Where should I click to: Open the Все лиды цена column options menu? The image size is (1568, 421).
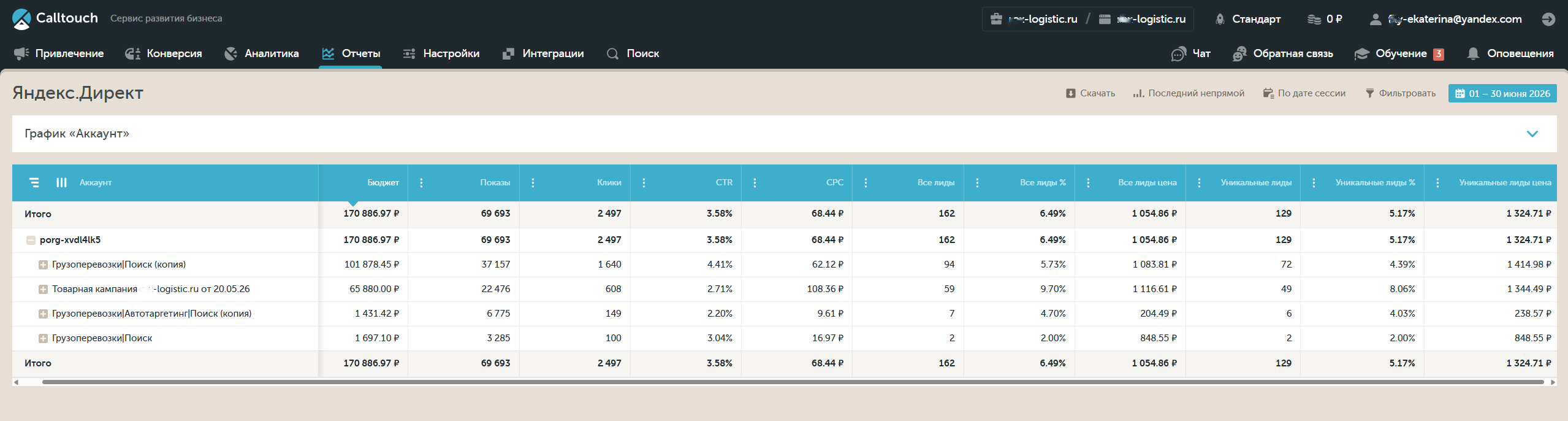point(1088,182)
